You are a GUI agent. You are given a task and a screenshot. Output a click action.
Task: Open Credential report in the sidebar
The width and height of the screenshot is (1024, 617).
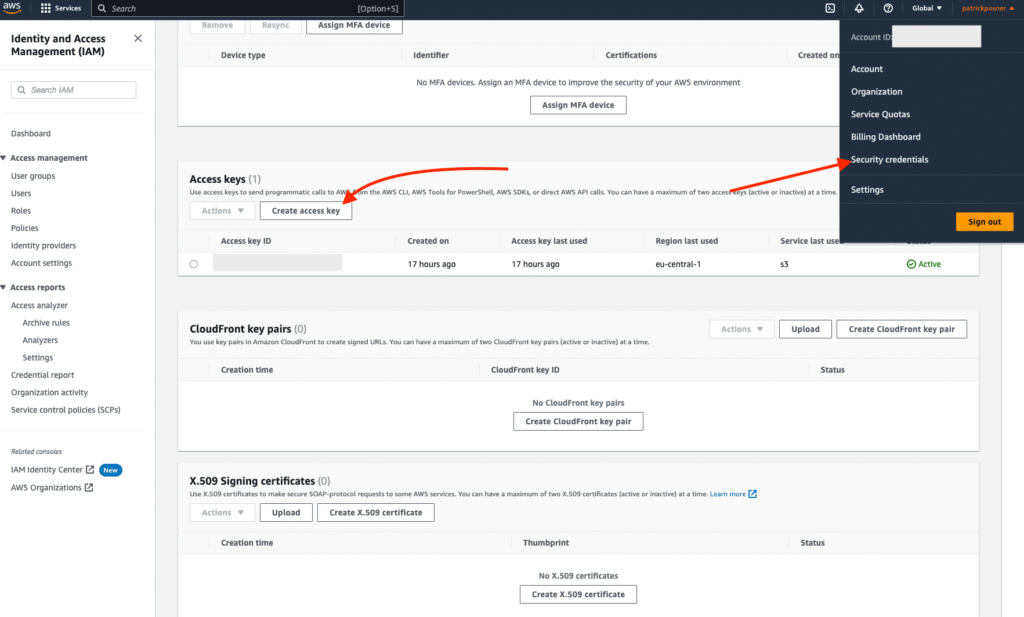(42, 375)
